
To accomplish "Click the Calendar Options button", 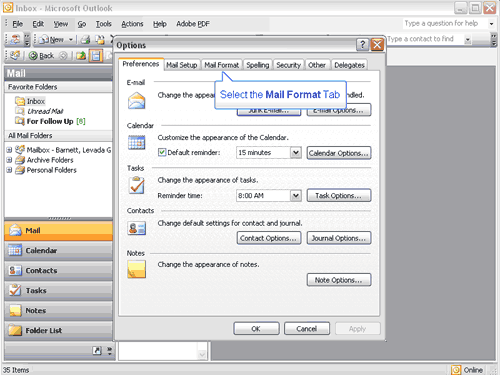I will tap(339, 153).
